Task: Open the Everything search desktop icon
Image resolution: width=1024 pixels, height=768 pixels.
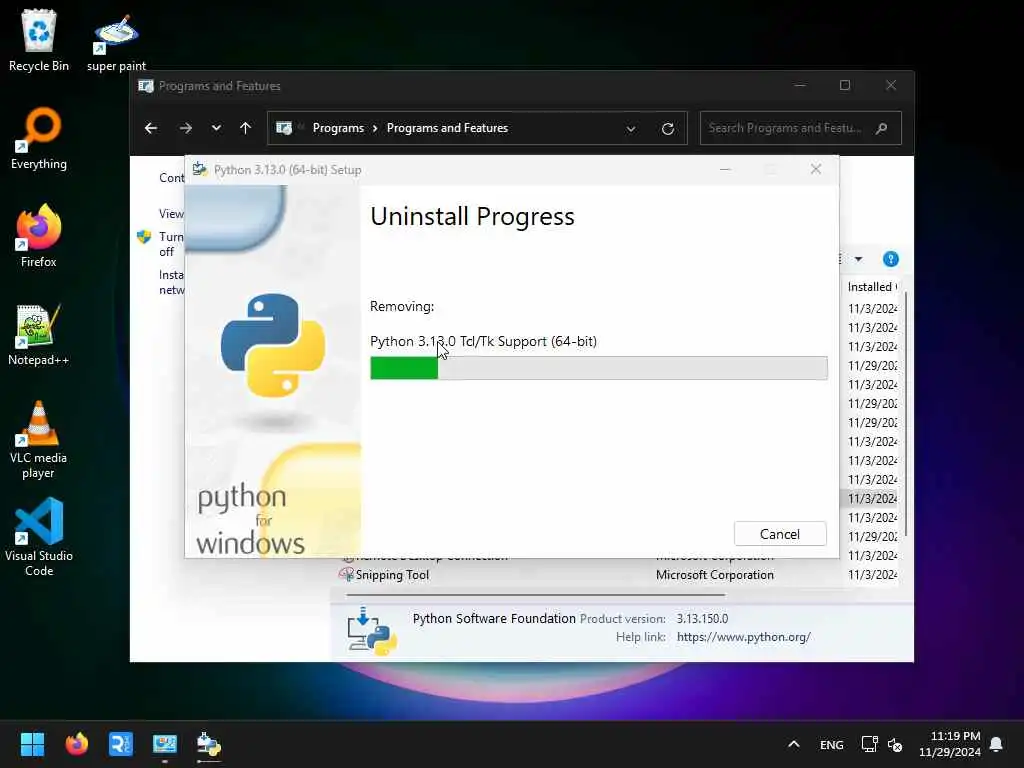Action: pos(39,138)
